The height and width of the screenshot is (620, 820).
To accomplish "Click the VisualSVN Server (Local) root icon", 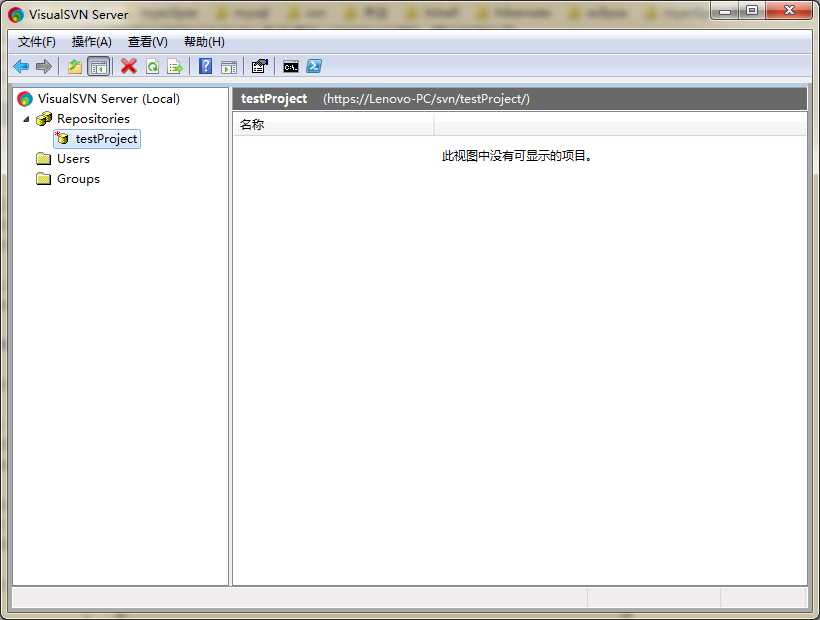I will (25, 98).
